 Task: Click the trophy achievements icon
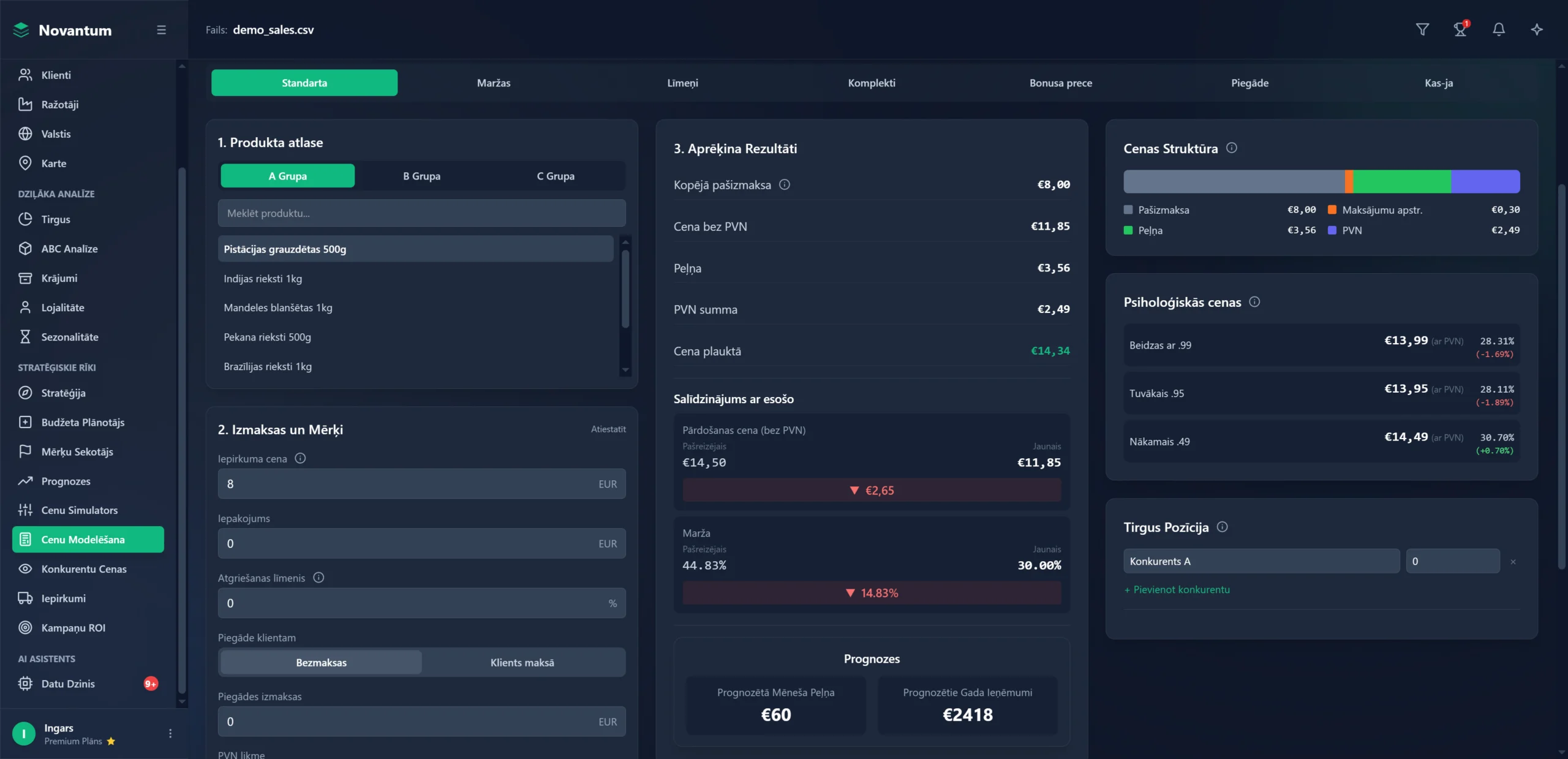pos(1460,29)
